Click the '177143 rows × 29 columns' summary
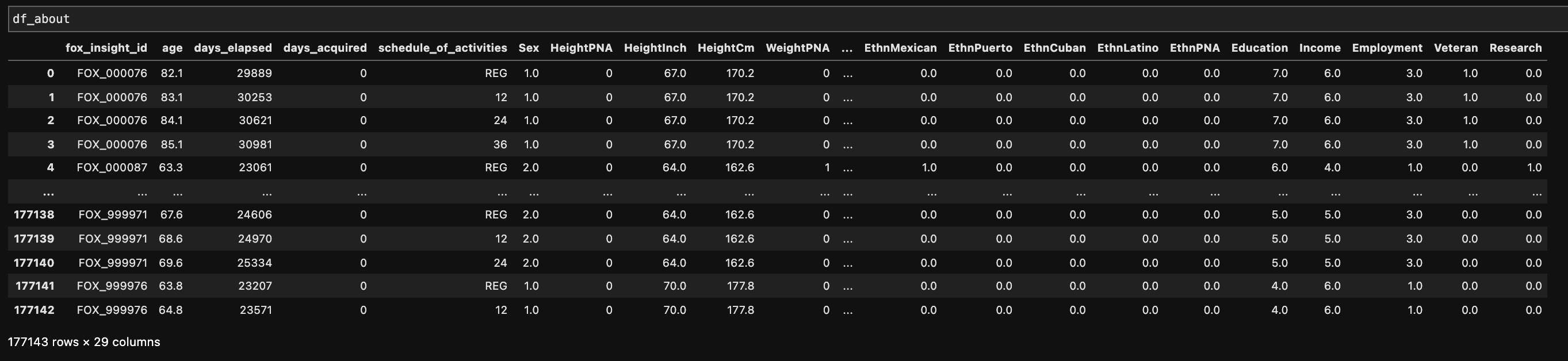1568x361 pixels. (x=84, y=342)
